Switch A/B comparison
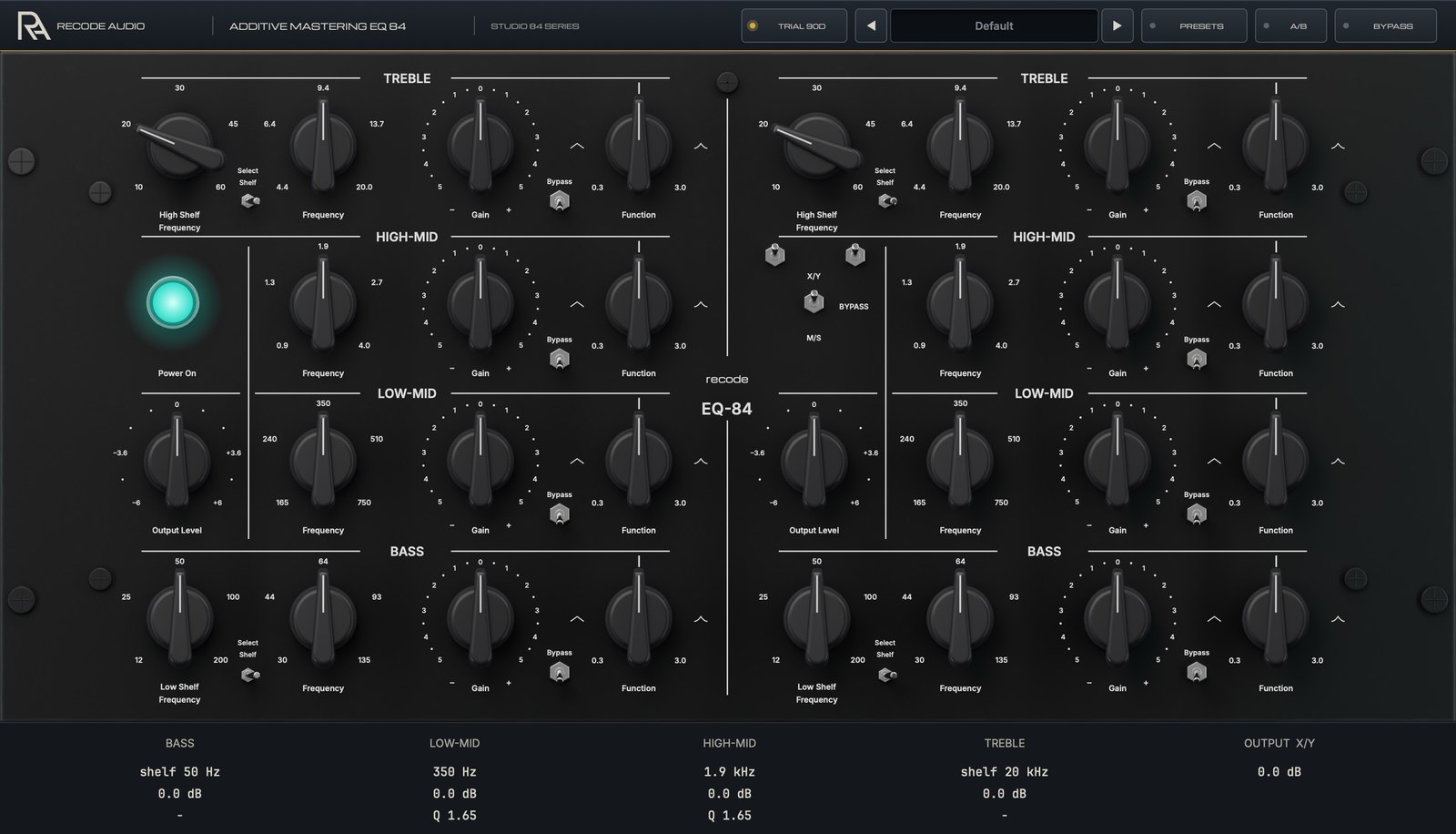Image resolution: width=1456 pixels, height=834 pixels. [x=1290, y=25]
